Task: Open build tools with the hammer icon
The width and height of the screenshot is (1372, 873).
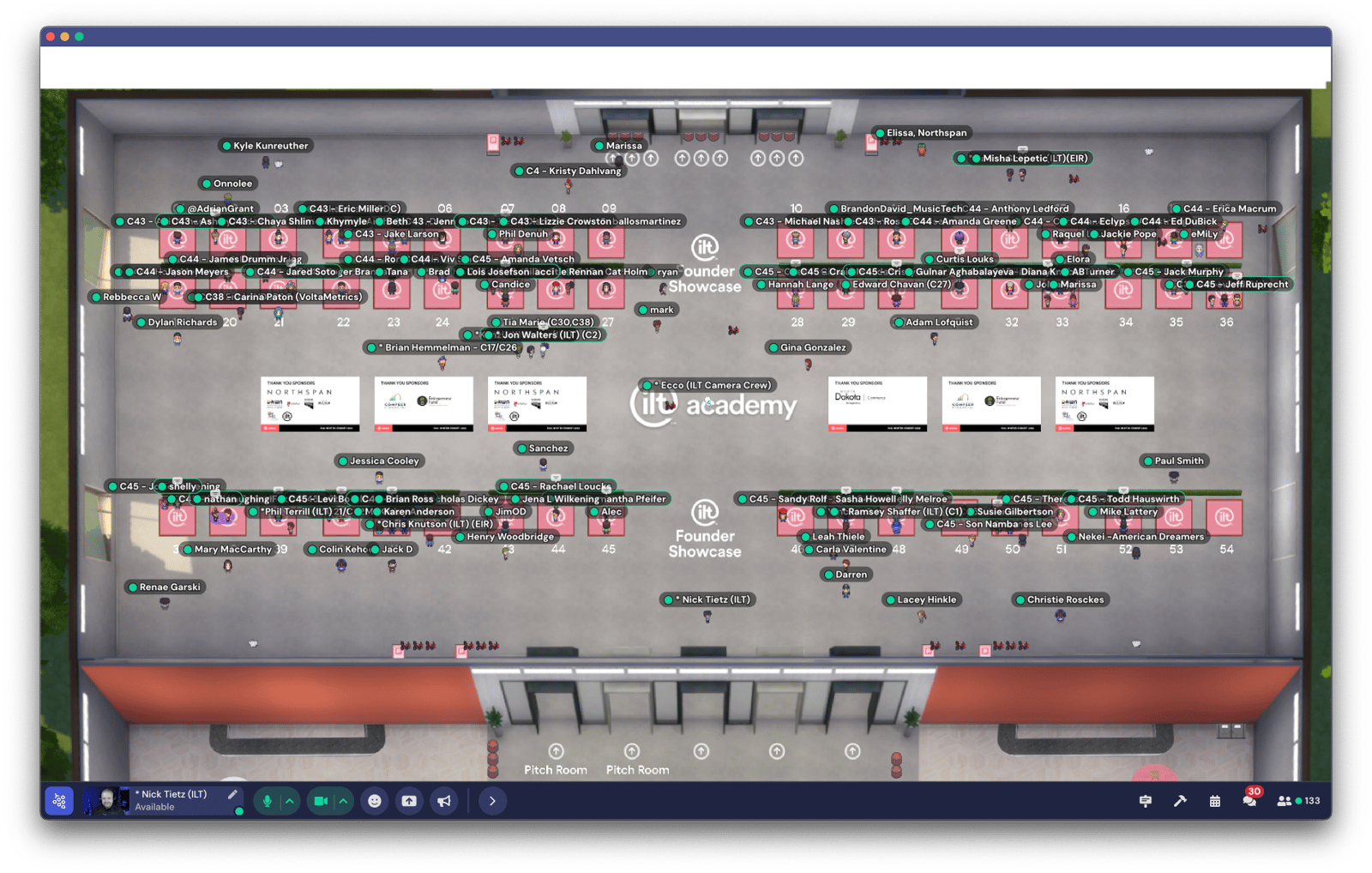Action: point(1180,801)
